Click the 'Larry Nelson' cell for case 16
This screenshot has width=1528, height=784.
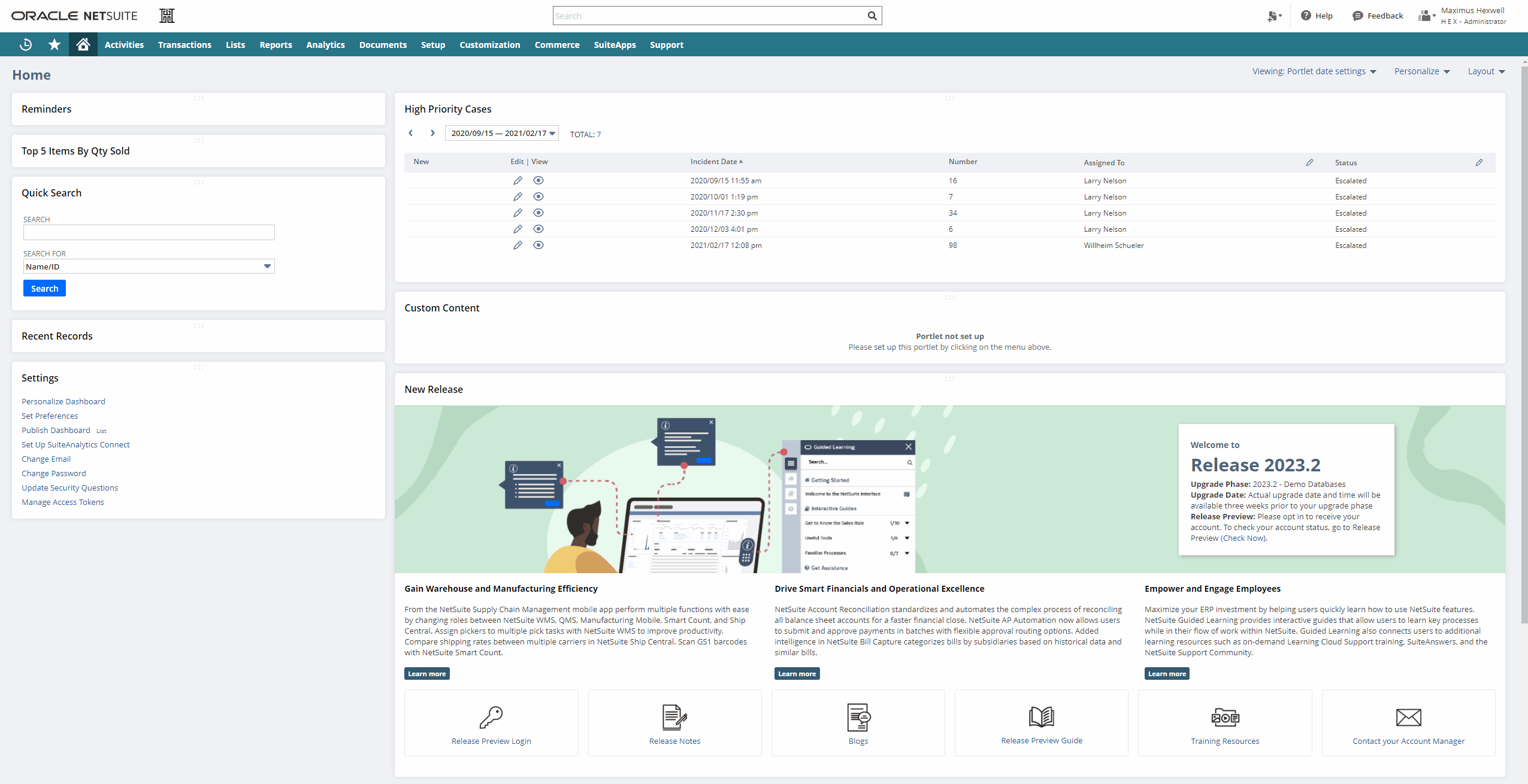(x=1105, y=181)
